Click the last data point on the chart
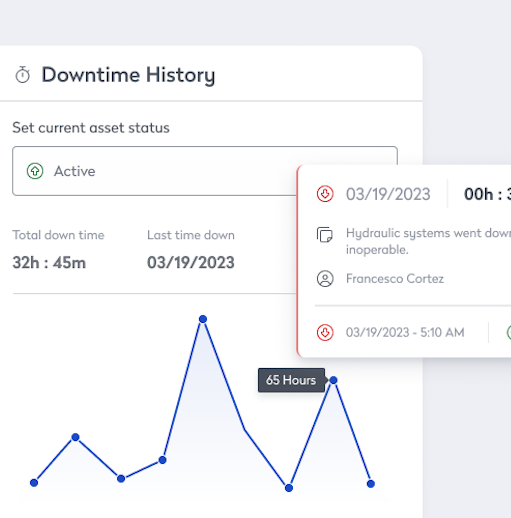The image size is (511, 518). pyautogui.click(x=371, y=484)
